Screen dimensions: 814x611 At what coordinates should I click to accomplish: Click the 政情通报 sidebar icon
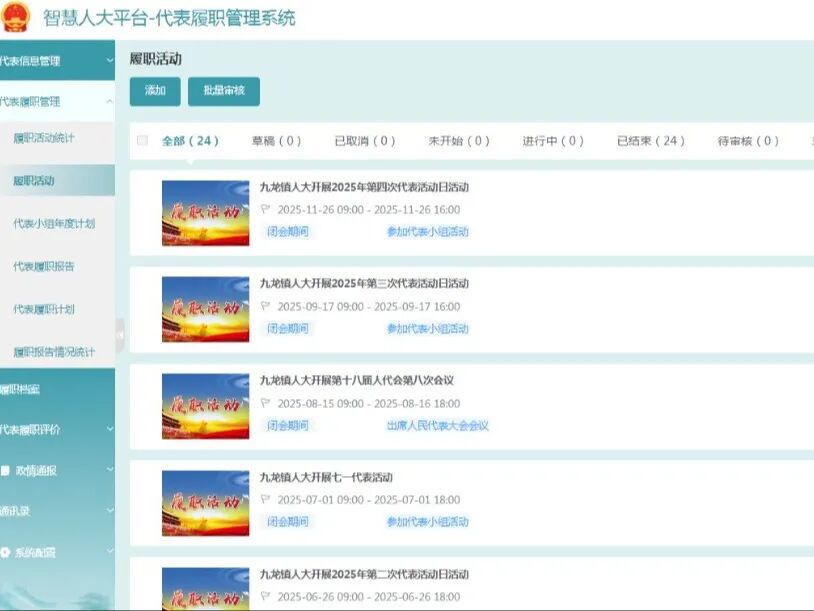[x=6, y=470]
